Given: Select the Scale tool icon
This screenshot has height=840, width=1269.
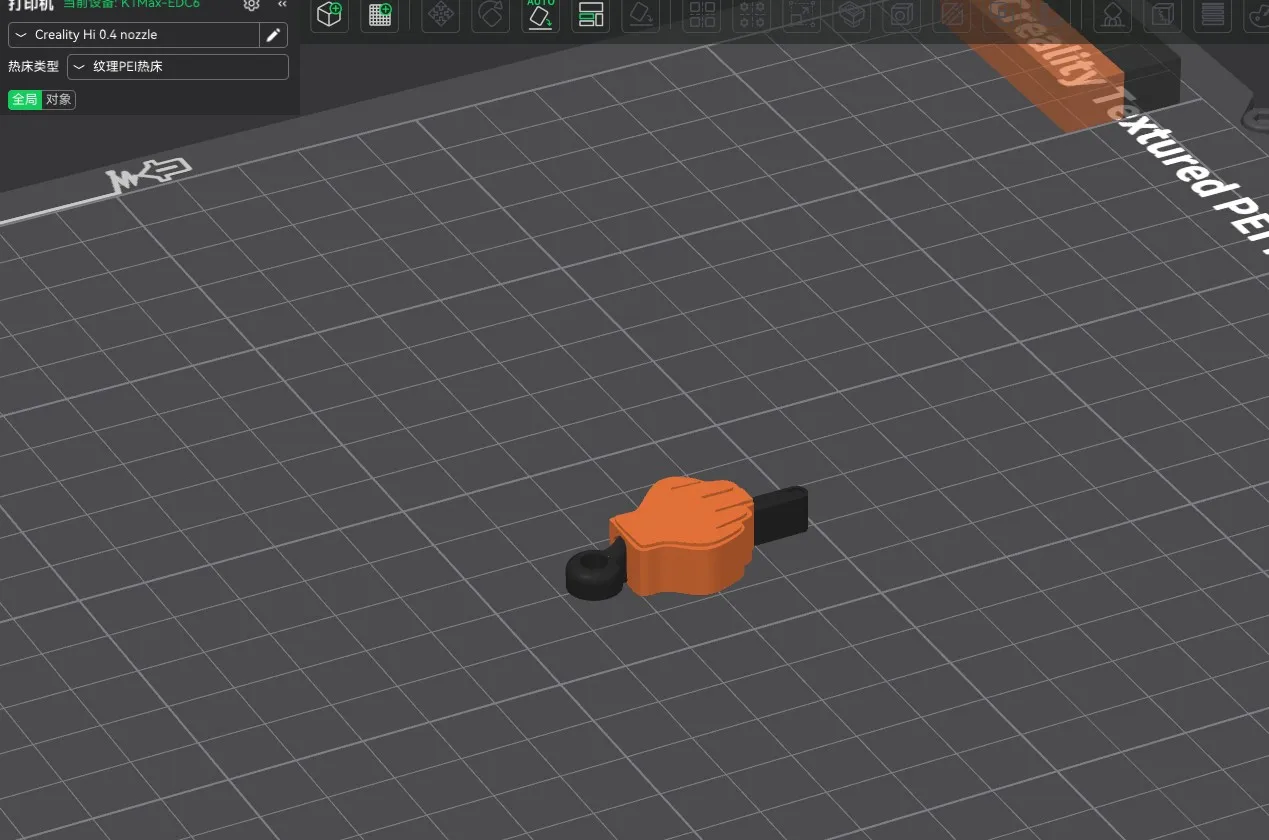Looking at the screenshot, I should coord(802,14).
